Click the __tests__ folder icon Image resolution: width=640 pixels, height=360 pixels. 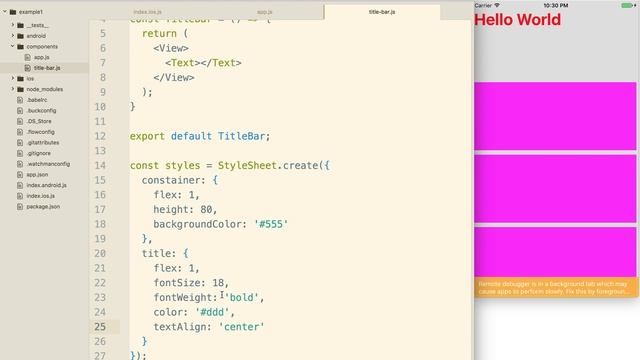20,25
